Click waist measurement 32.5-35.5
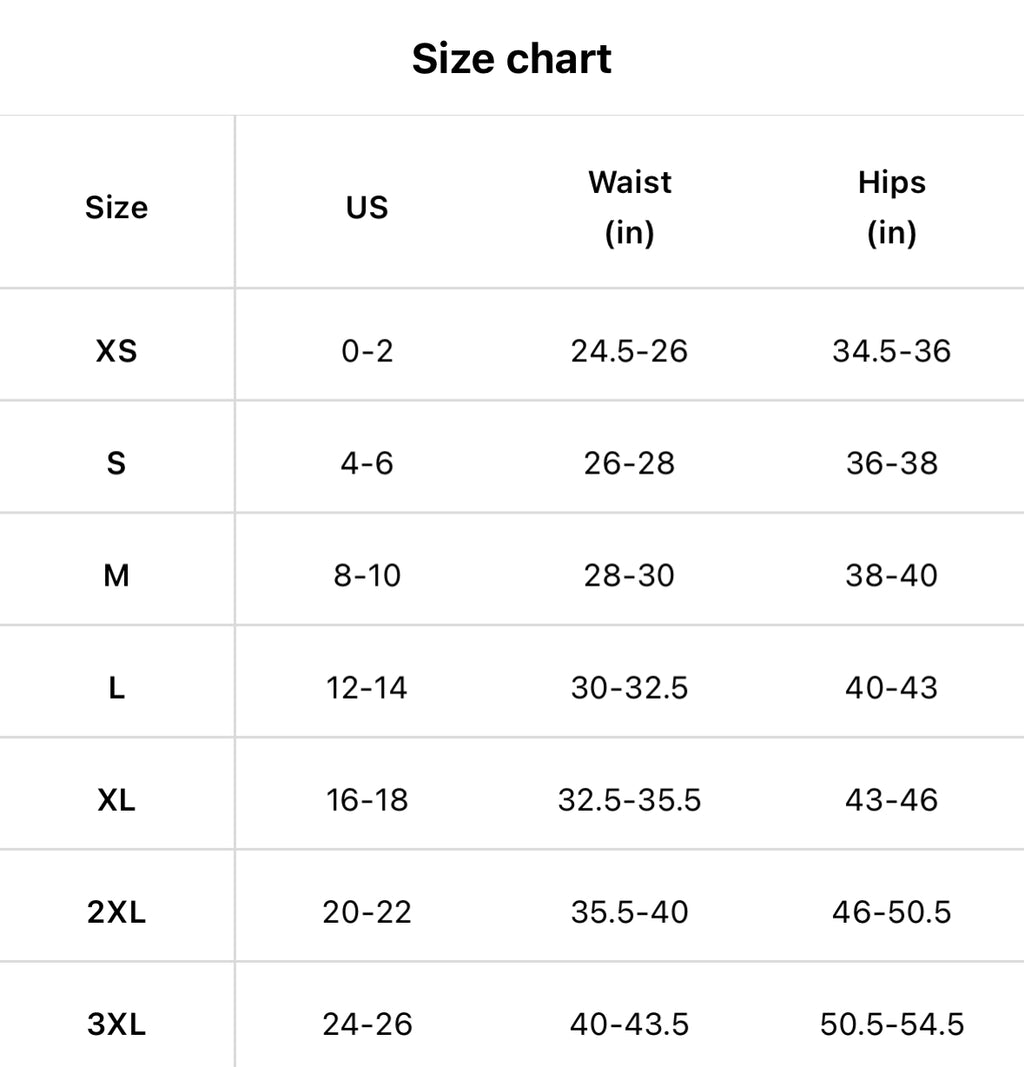Viewport: 1024px width, 1067px height. point(629,799)
